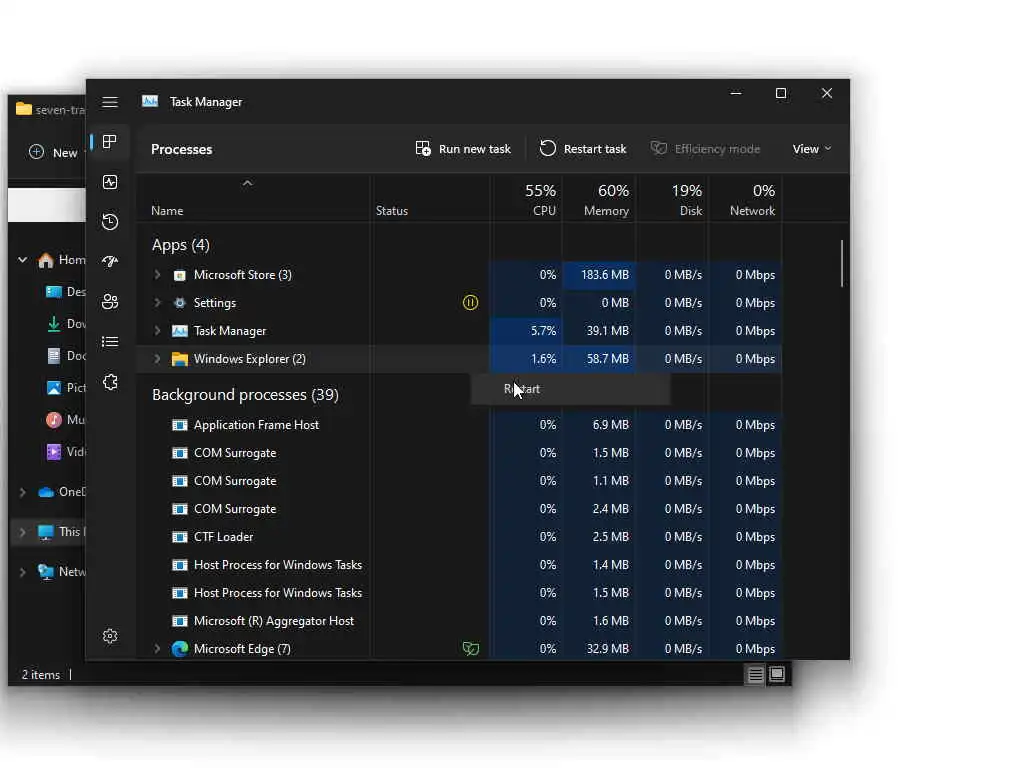
Task: Click the 5.7% CPU cell for Task Manager
Action: pos(526,331)
